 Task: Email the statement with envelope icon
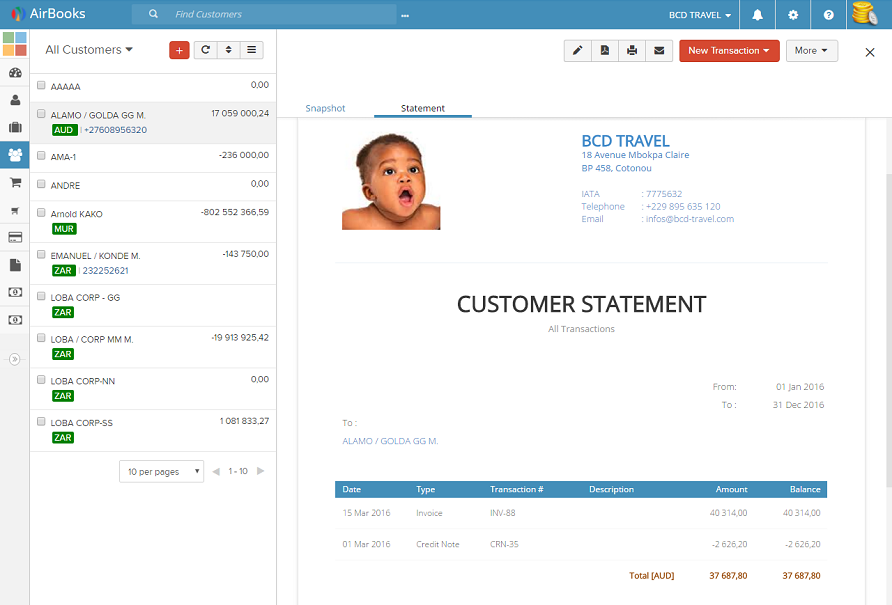[659, 51]
